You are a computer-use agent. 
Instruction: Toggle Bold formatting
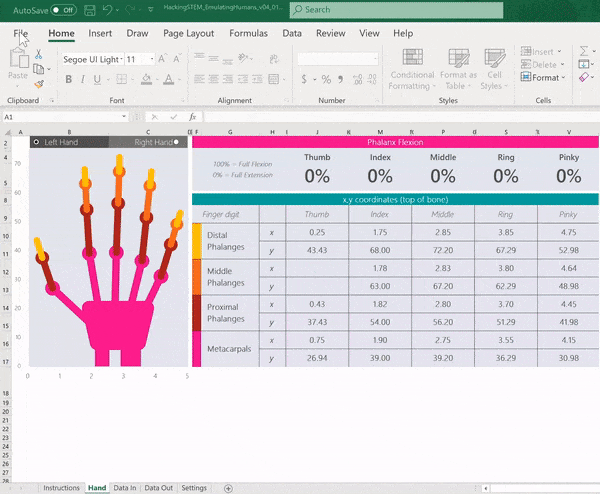(68, 79)
